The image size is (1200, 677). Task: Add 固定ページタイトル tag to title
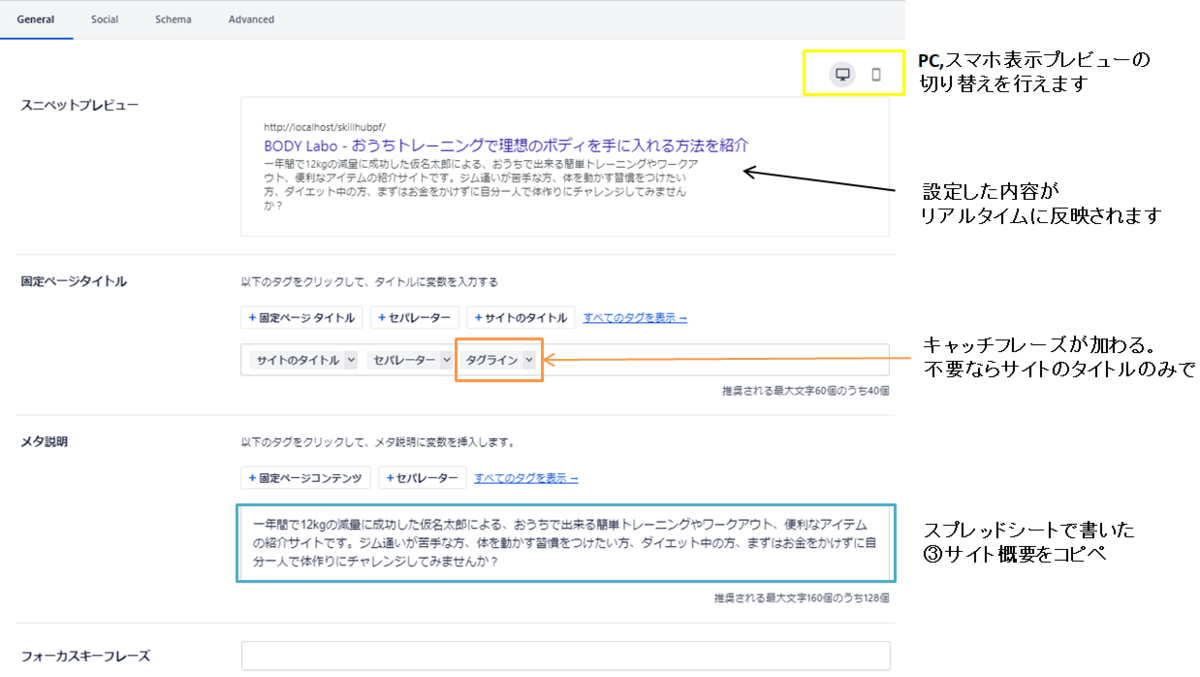click(302, 318)
